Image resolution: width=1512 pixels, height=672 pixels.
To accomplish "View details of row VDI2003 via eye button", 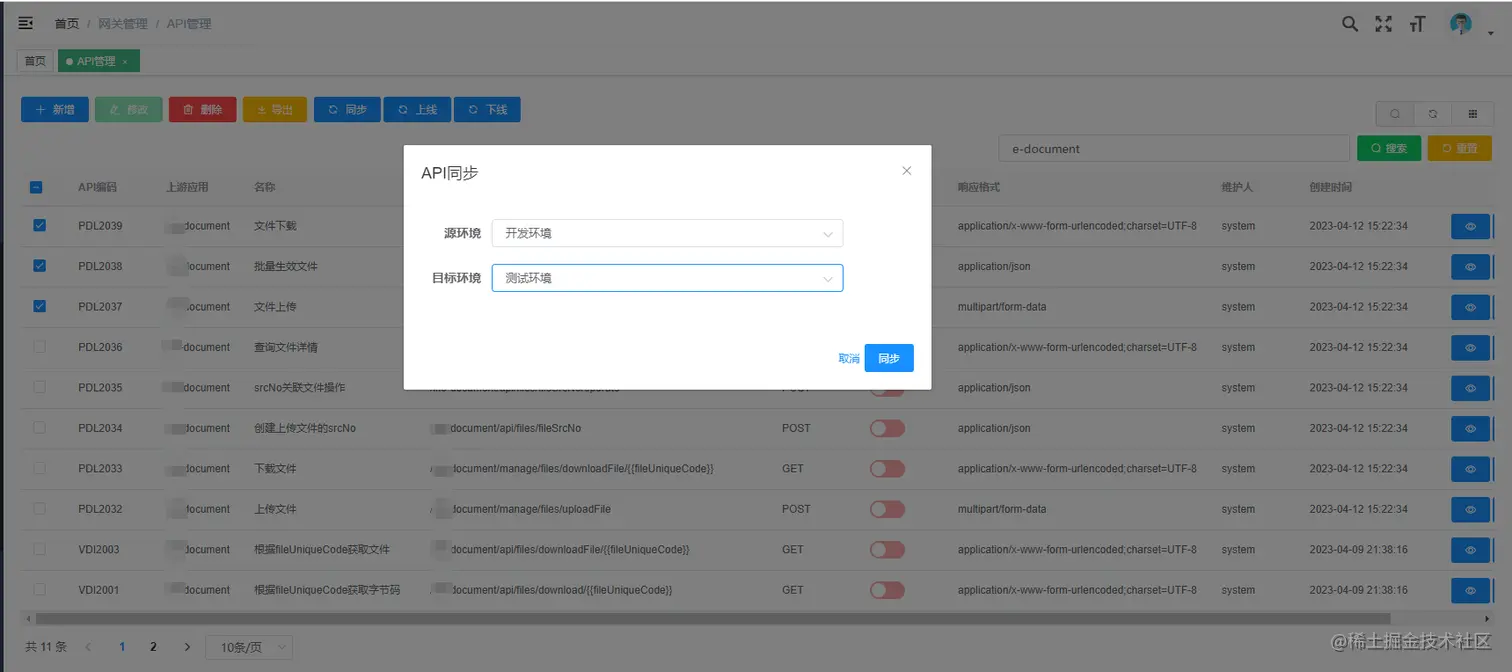I will point(1470,550).
